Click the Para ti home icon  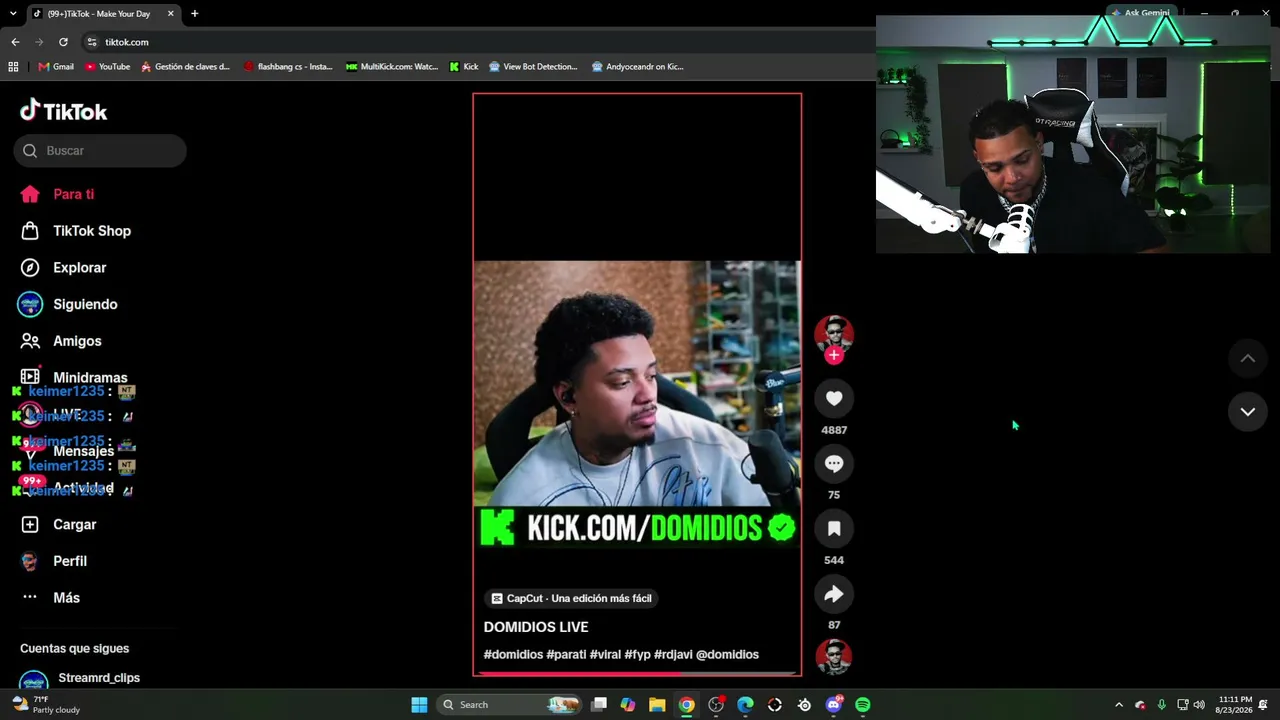point(30,194)
